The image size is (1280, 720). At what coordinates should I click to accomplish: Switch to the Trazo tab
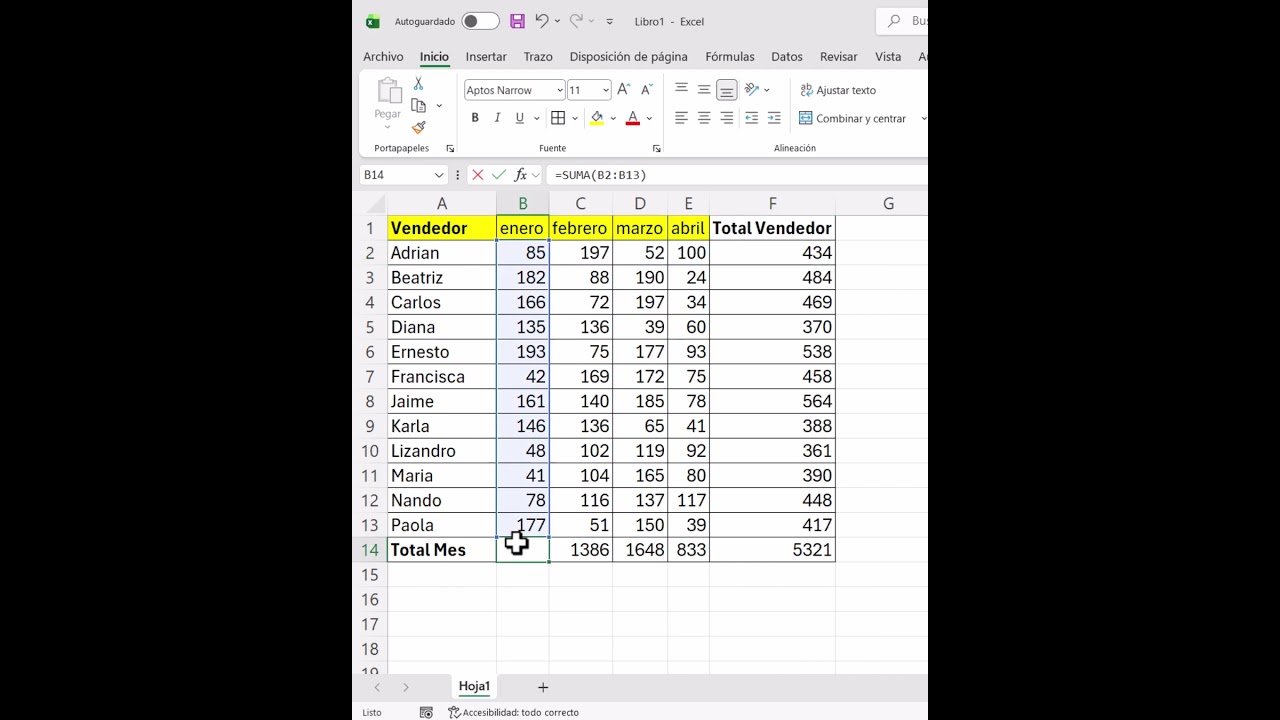click(x=538, y=57)
